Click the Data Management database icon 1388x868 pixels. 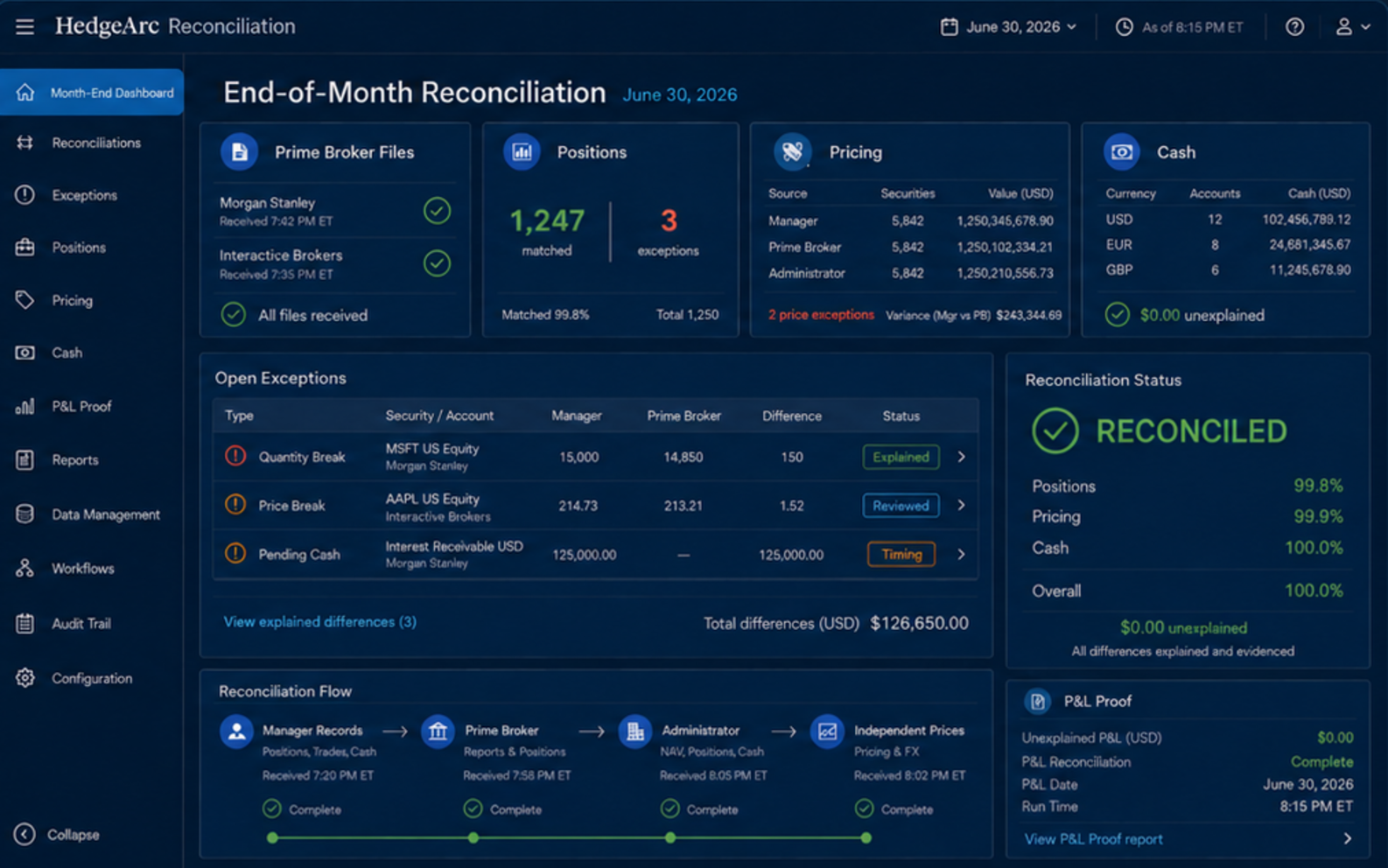(25, 514)
